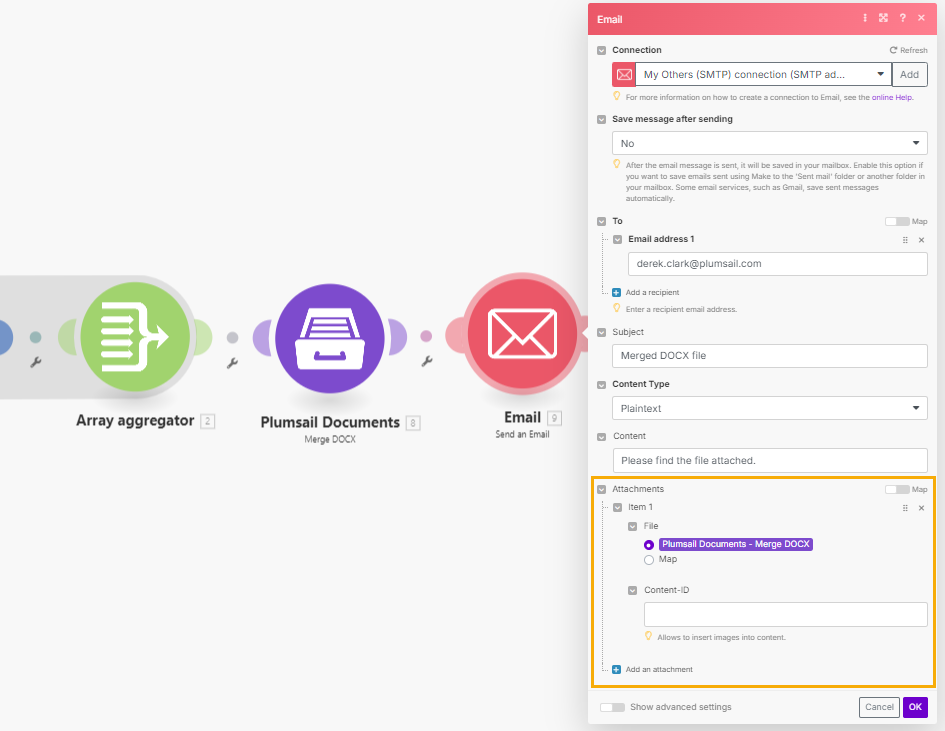
Task: Click the red email connection icon
Action: (x=624, y=75)
